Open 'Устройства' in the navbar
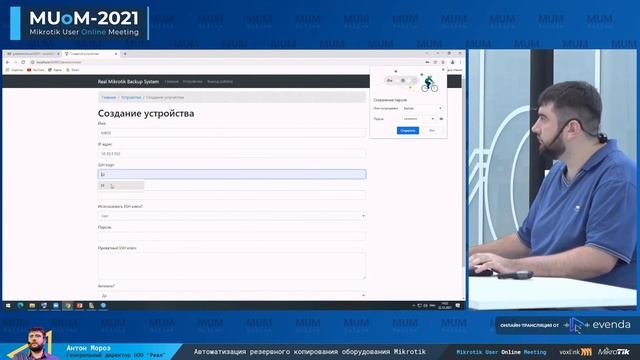This screenshot has width=640, height=360. (x=193, y=82)
